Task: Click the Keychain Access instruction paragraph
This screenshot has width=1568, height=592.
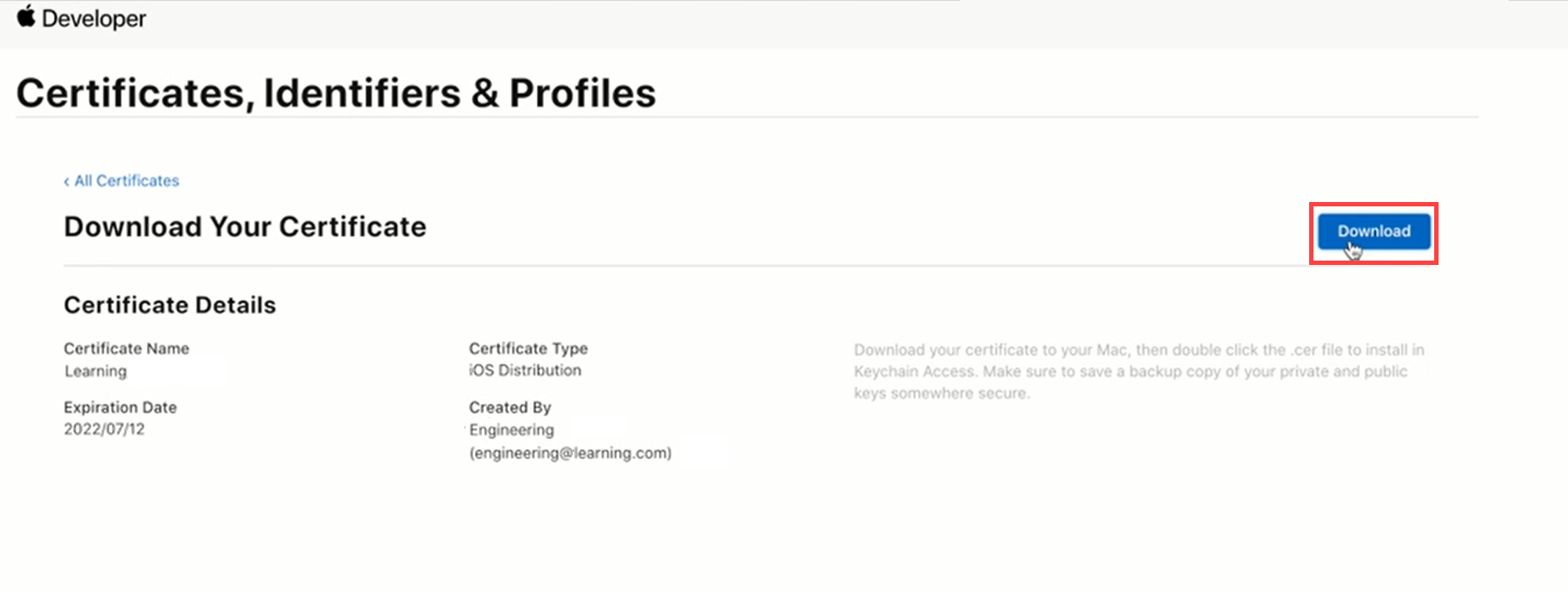Action: click(x=1137, y=372)
